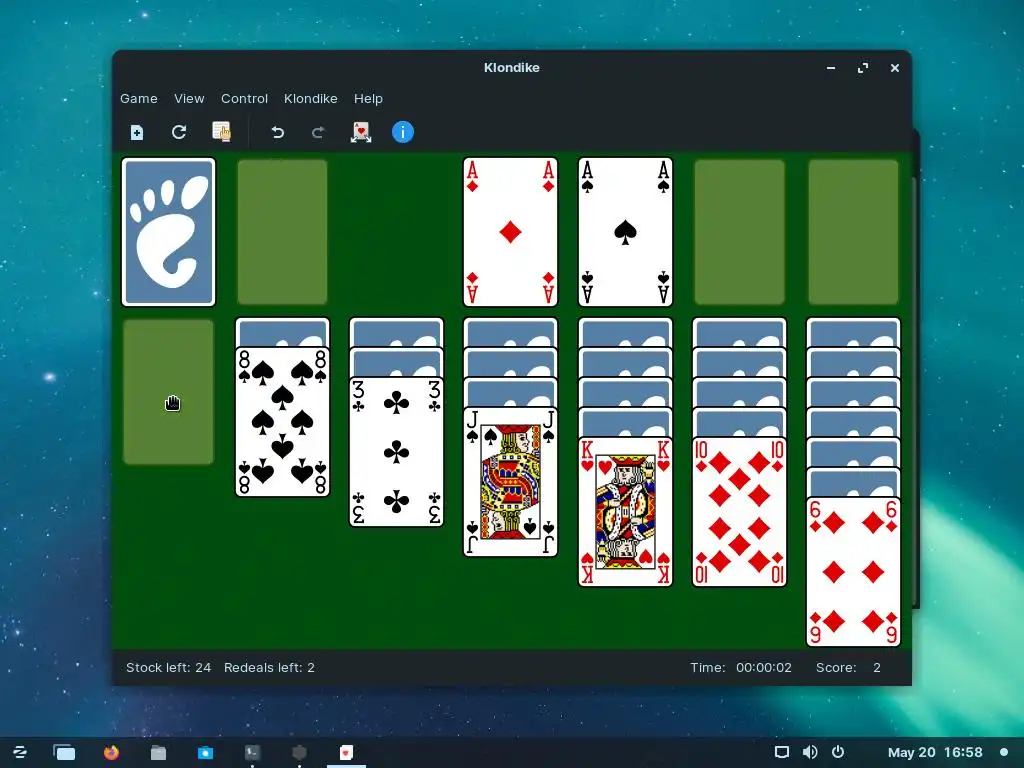Draw a card from the stock pile
This screenshot has width=1024, height=768.
coord(168,232)
